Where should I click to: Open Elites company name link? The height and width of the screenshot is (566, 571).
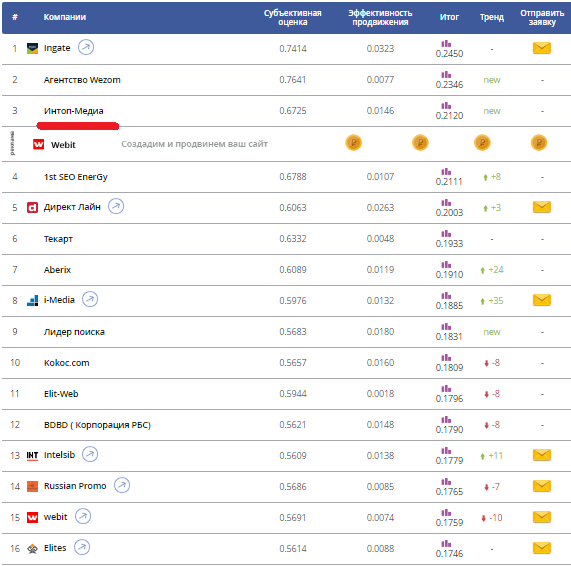click(x=55, y=548)
